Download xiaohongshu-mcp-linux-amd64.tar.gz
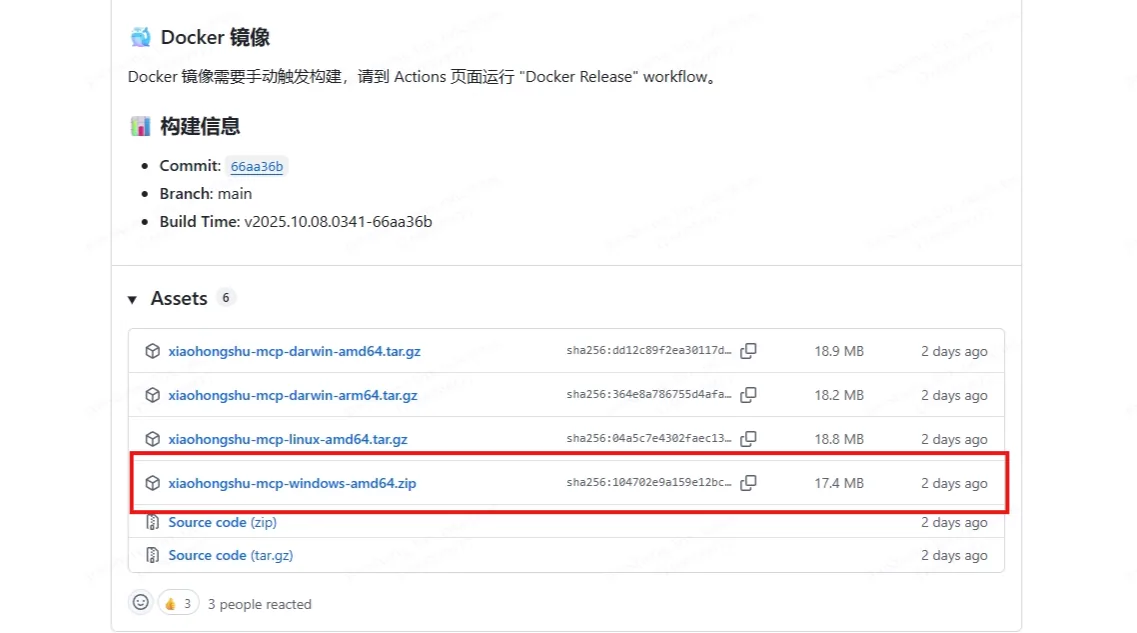This screenshot has width=1137, height=633. [x=288, y=439]
